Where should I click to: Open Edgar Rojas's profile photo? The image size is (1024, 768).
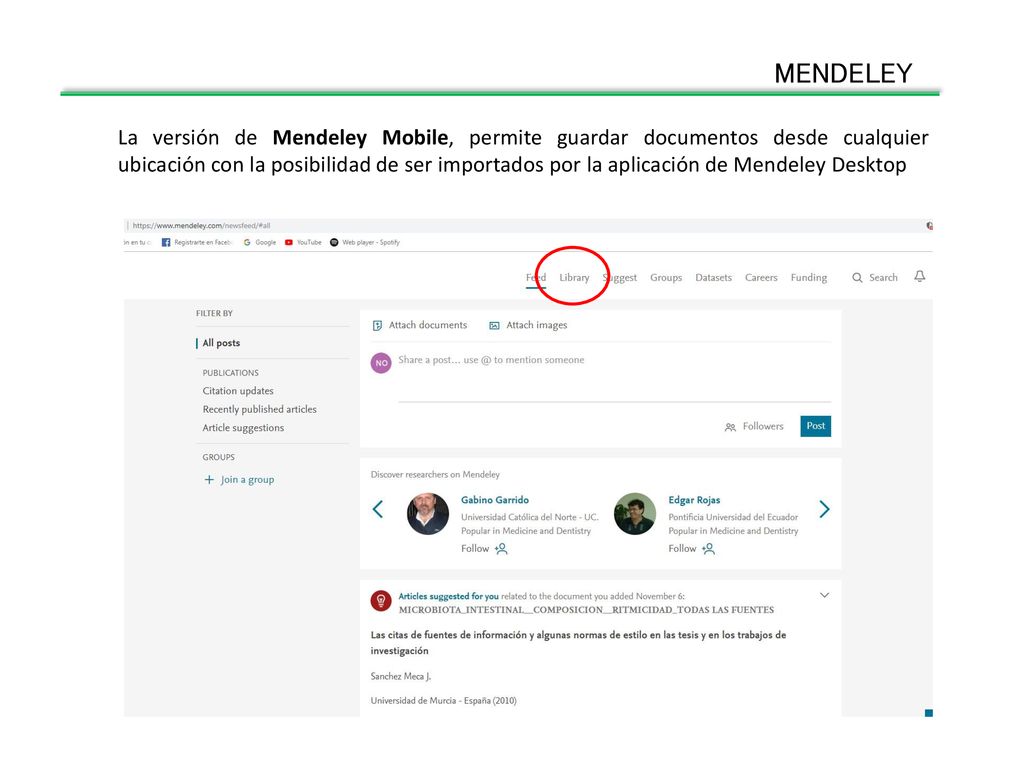click(635, 513)
